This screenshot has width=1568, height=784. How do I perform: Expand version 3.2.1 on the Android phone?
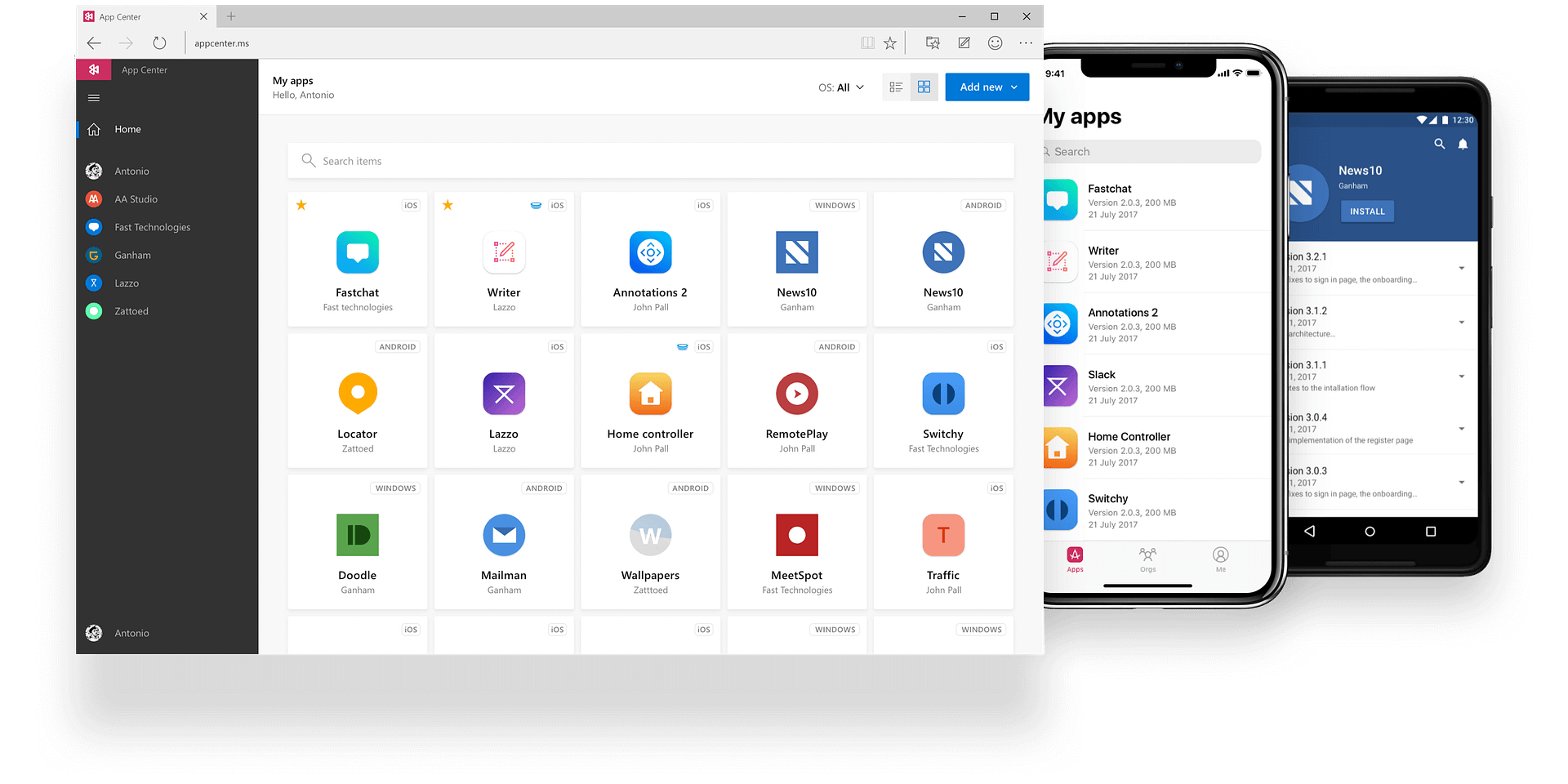click(1462, 268)
